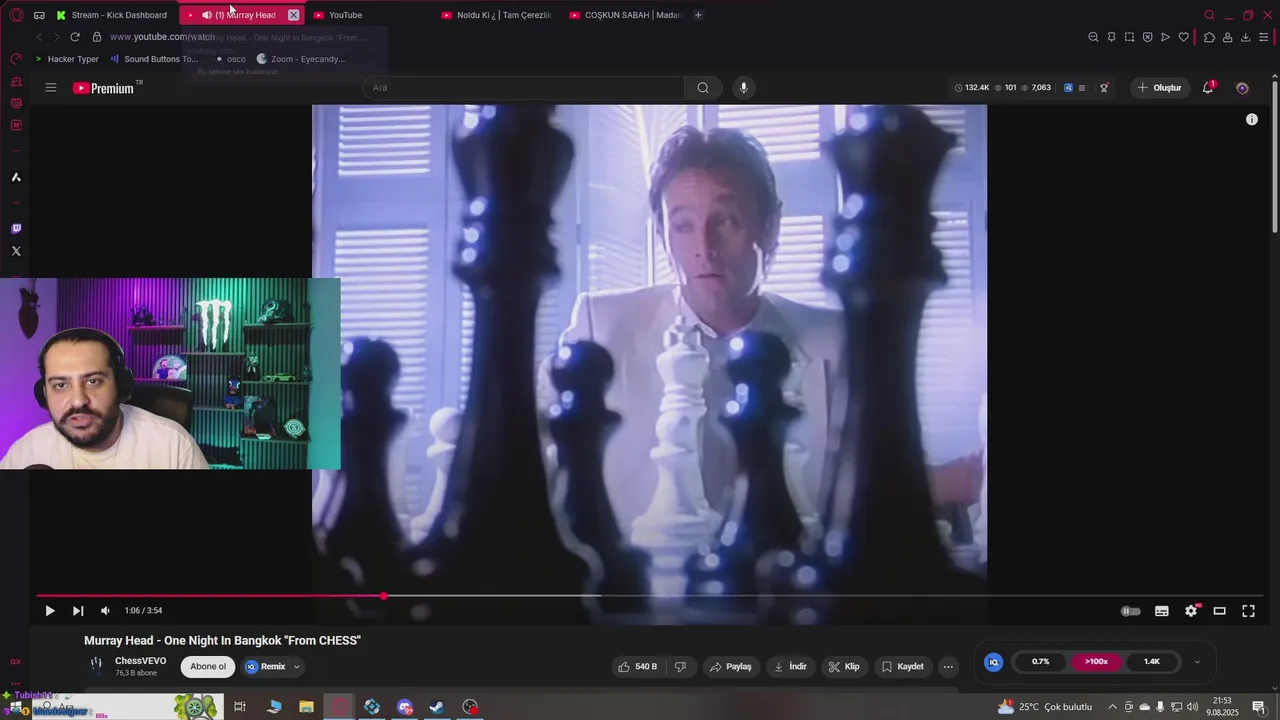Click the YouTube search magnifier button
The width and height of the screenshot is (1280, 720).
[703, 88]
